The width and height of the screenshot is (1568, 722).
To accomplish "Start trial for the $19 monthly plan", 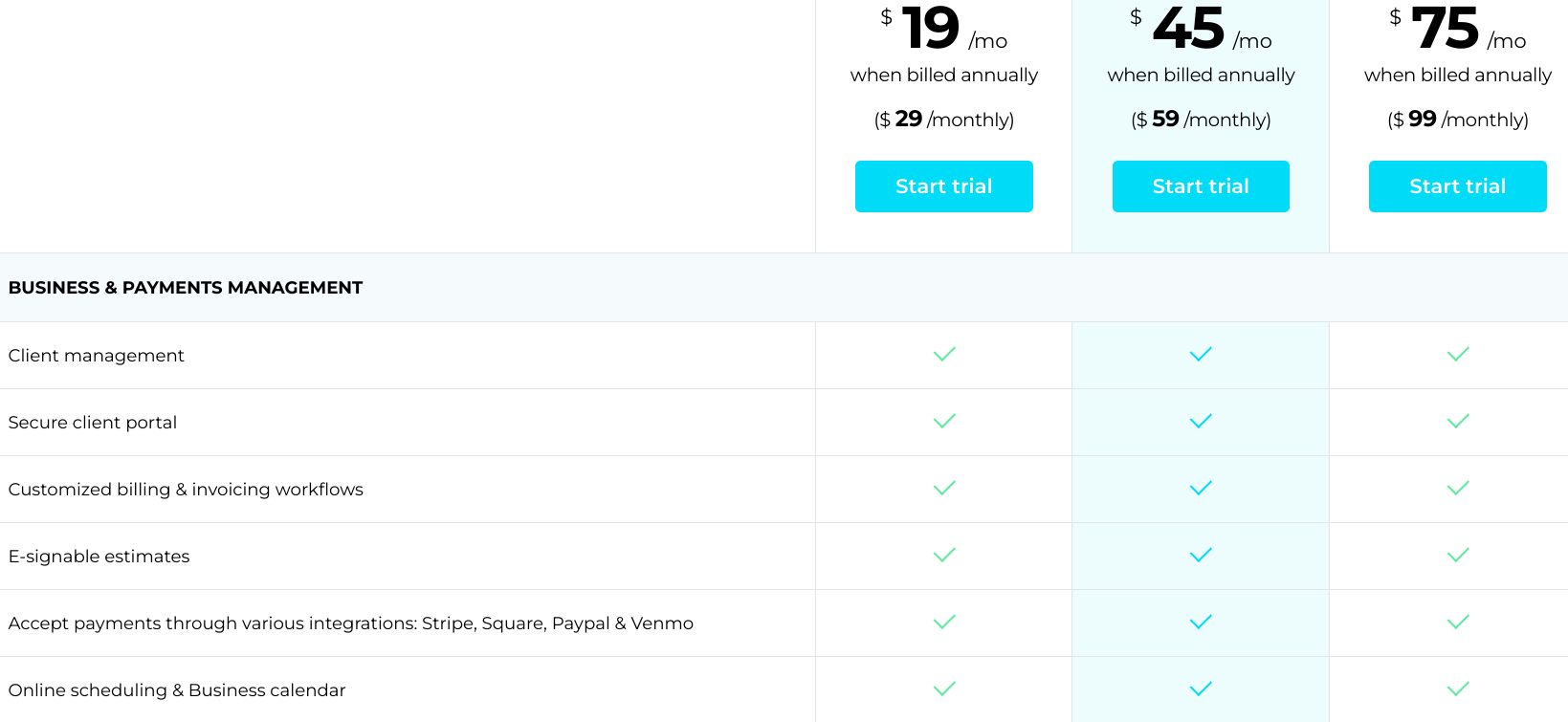I will [943, 186].
